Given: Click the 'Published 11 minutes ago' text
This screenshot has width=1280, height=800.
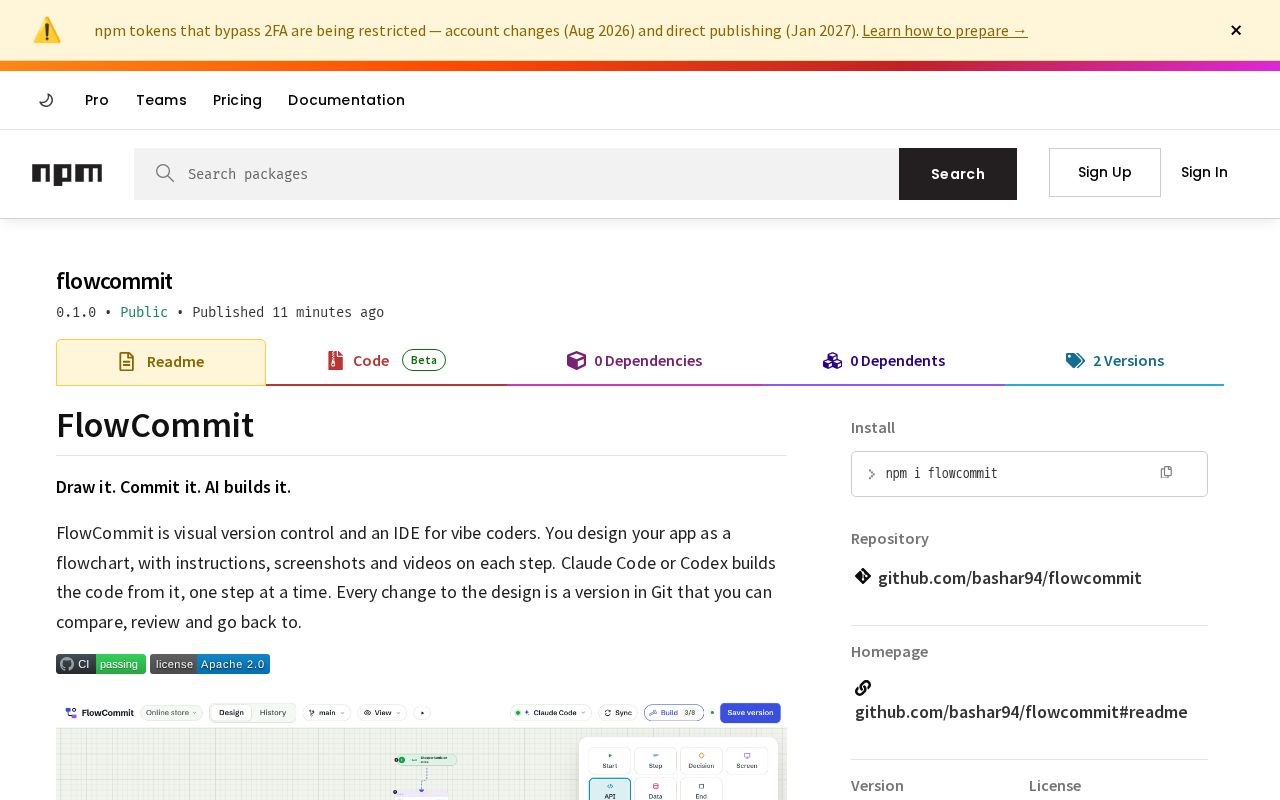Looking at the screenshot, I should (288, 312).
